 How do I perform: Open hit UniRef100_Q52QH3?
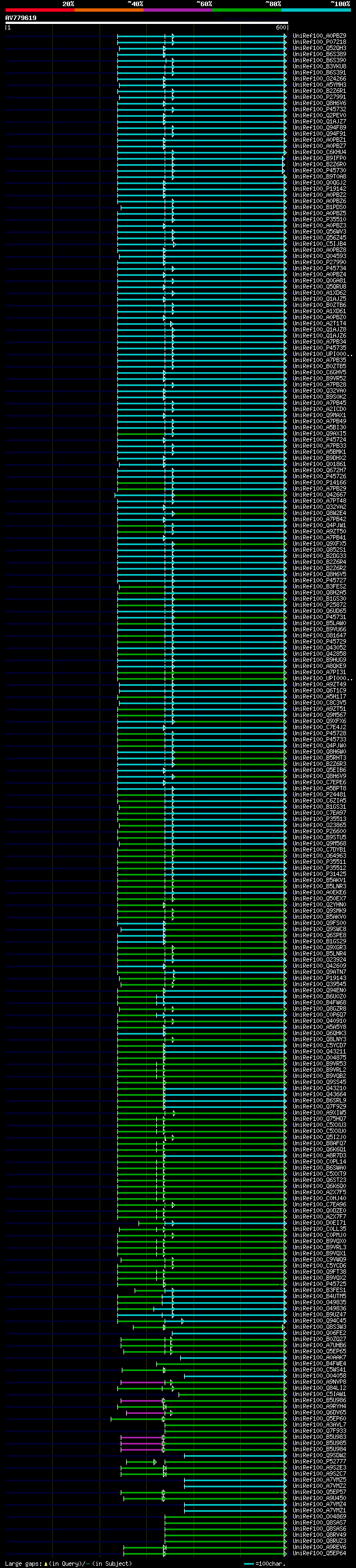(319, 48)
